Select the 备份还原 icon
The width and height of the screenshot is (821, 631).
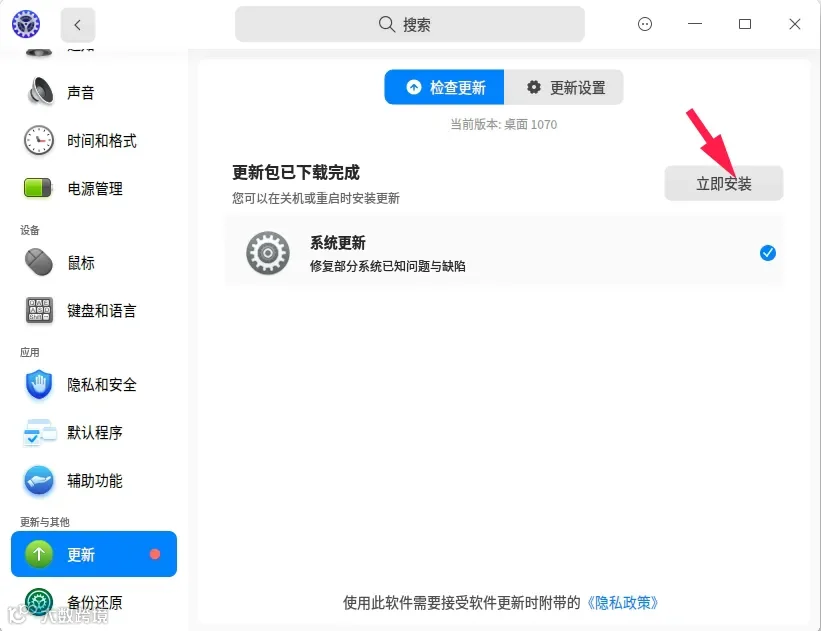coord(39,602)
